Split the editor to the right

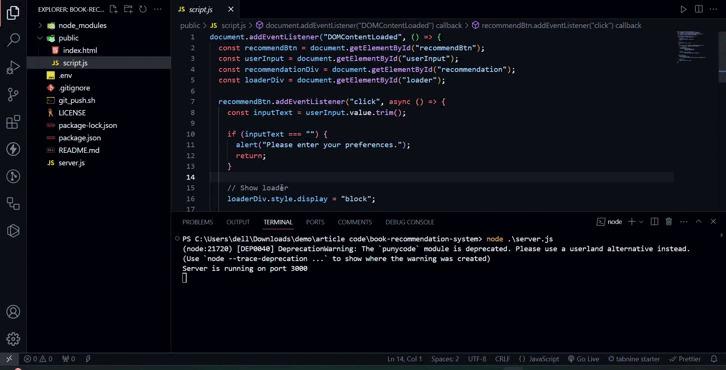point(699,9)
